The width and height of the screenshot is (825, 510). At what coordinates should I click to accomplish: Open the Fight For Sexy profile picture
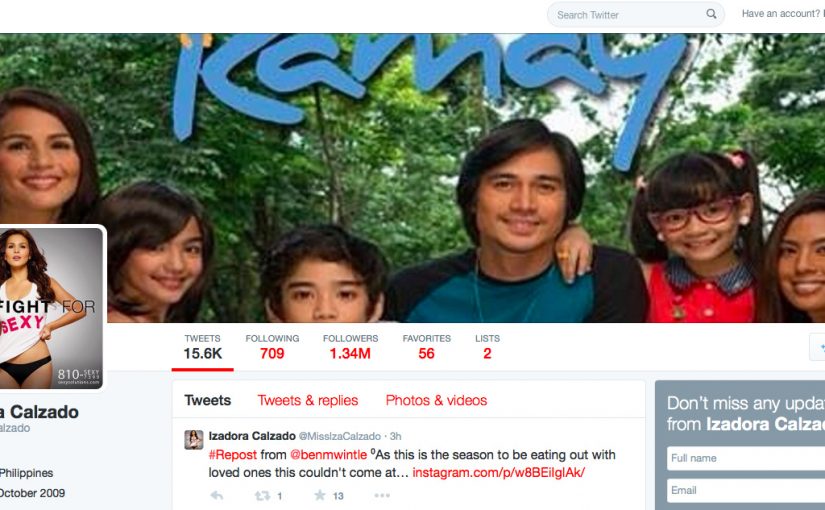(50, 308)
